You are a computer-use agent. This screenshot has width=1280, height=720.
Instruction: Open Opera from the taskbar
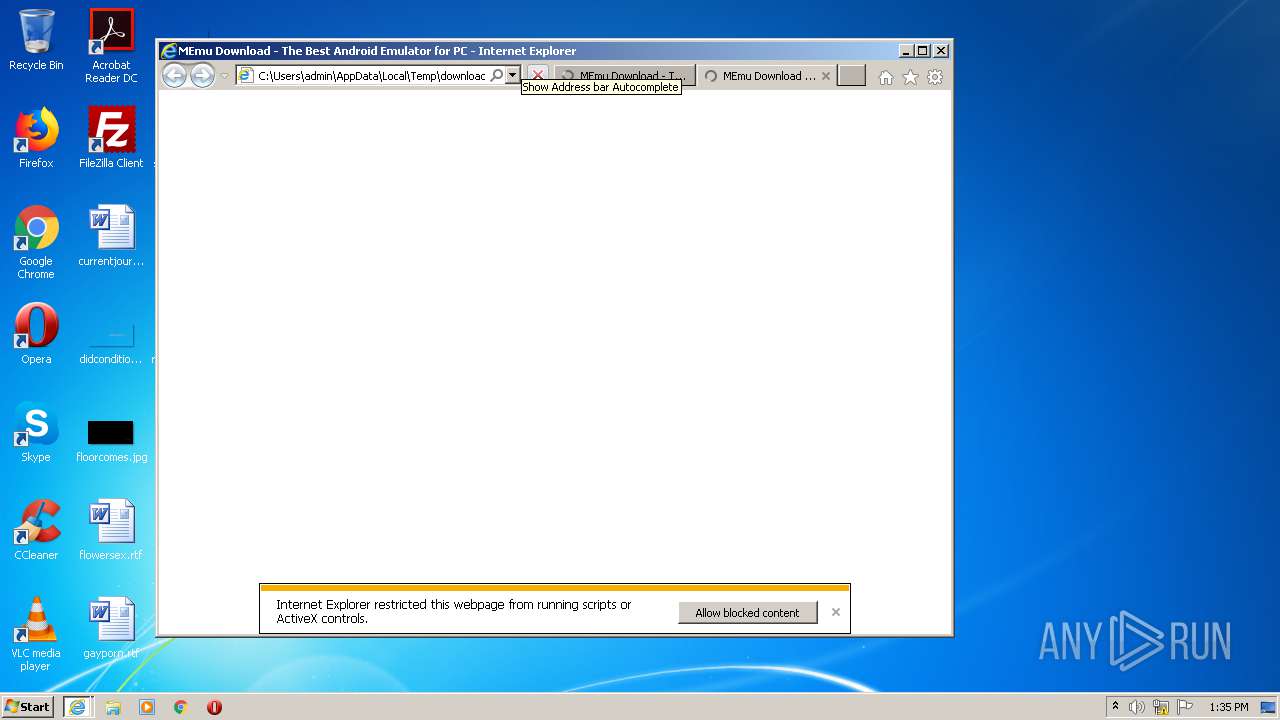click(214, 707)
